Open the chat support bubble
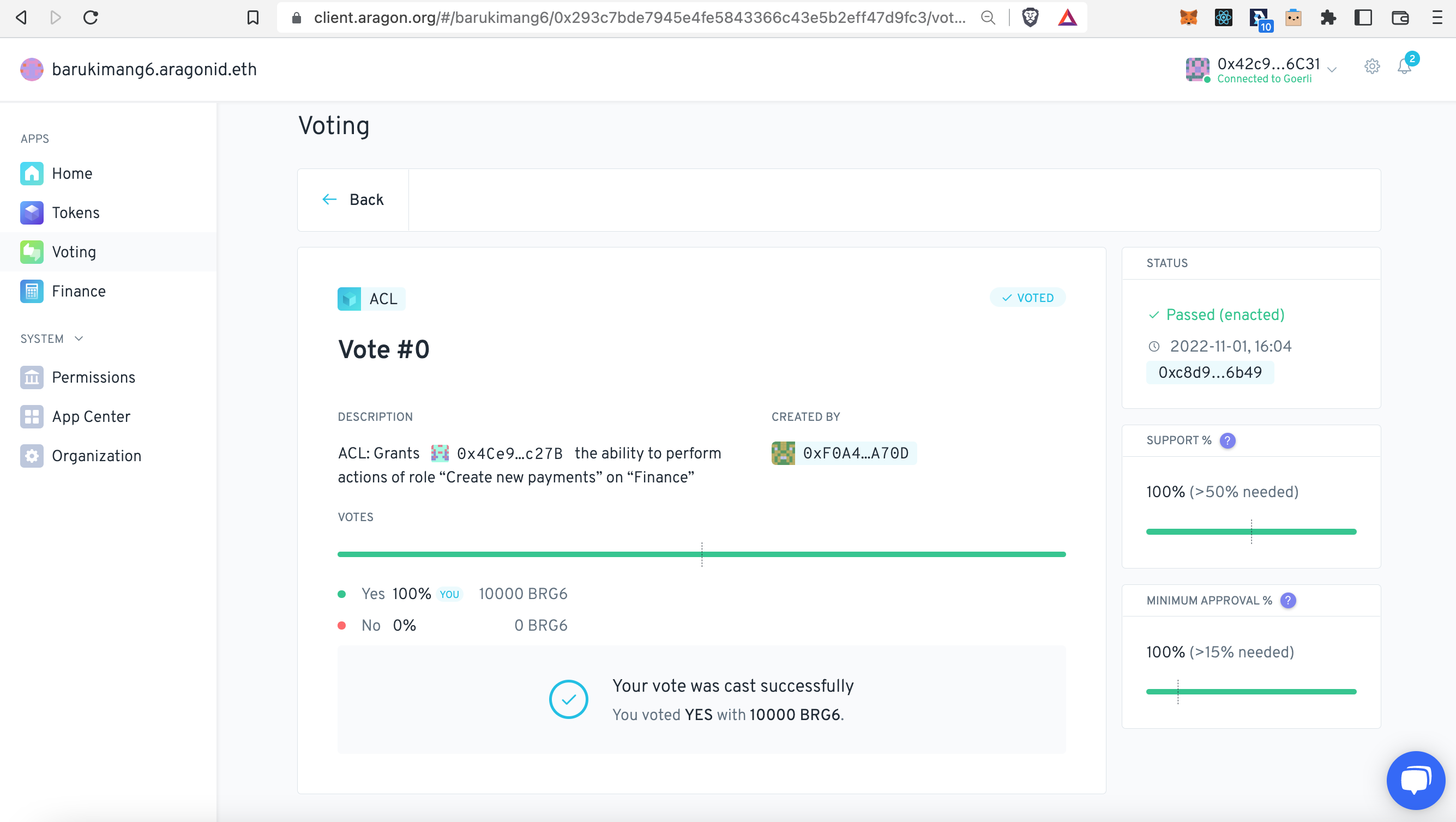 1416,781
